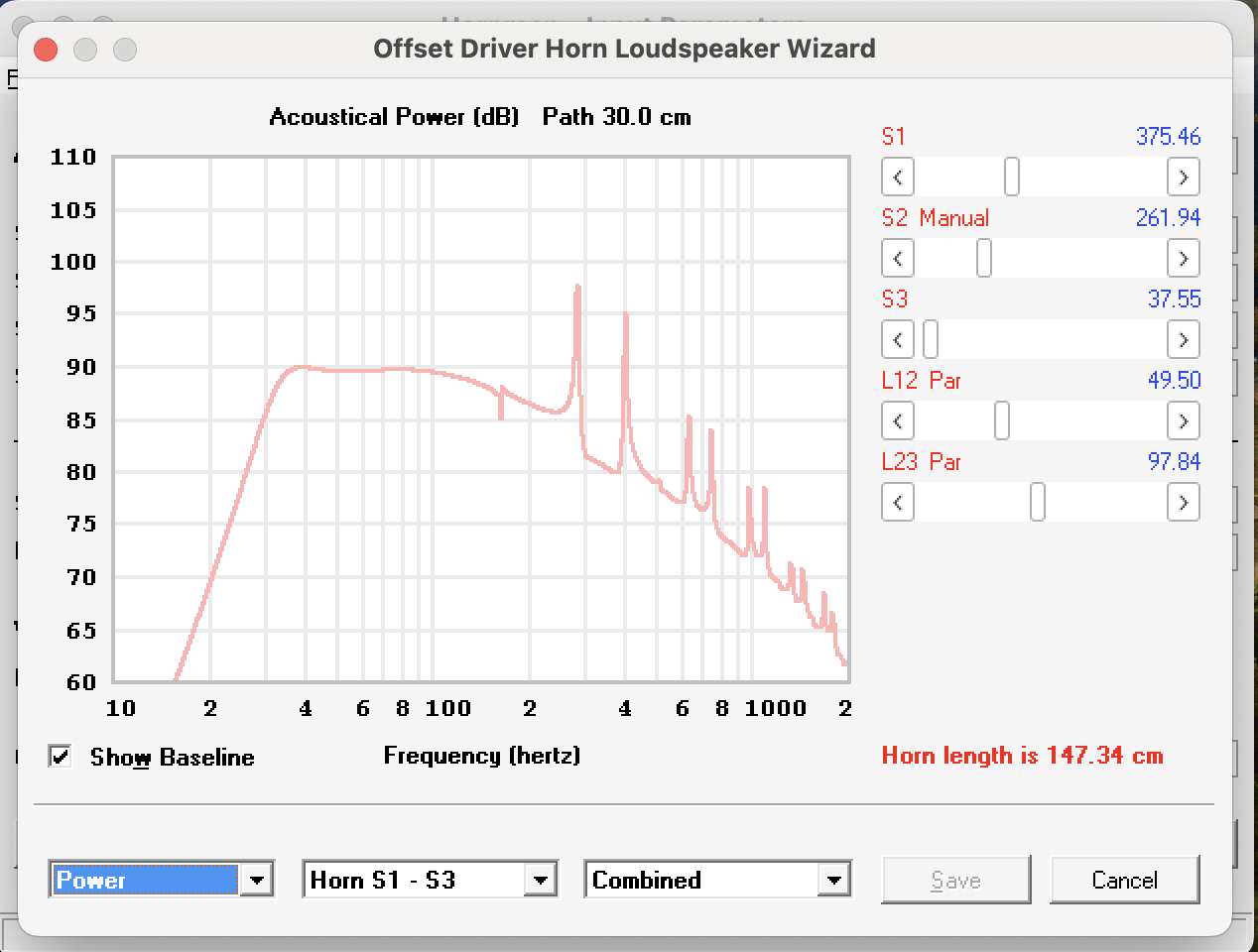Decrease L23 with left arrow
The height and width of the screenshot is (952, 1258).
pos(898,503)
